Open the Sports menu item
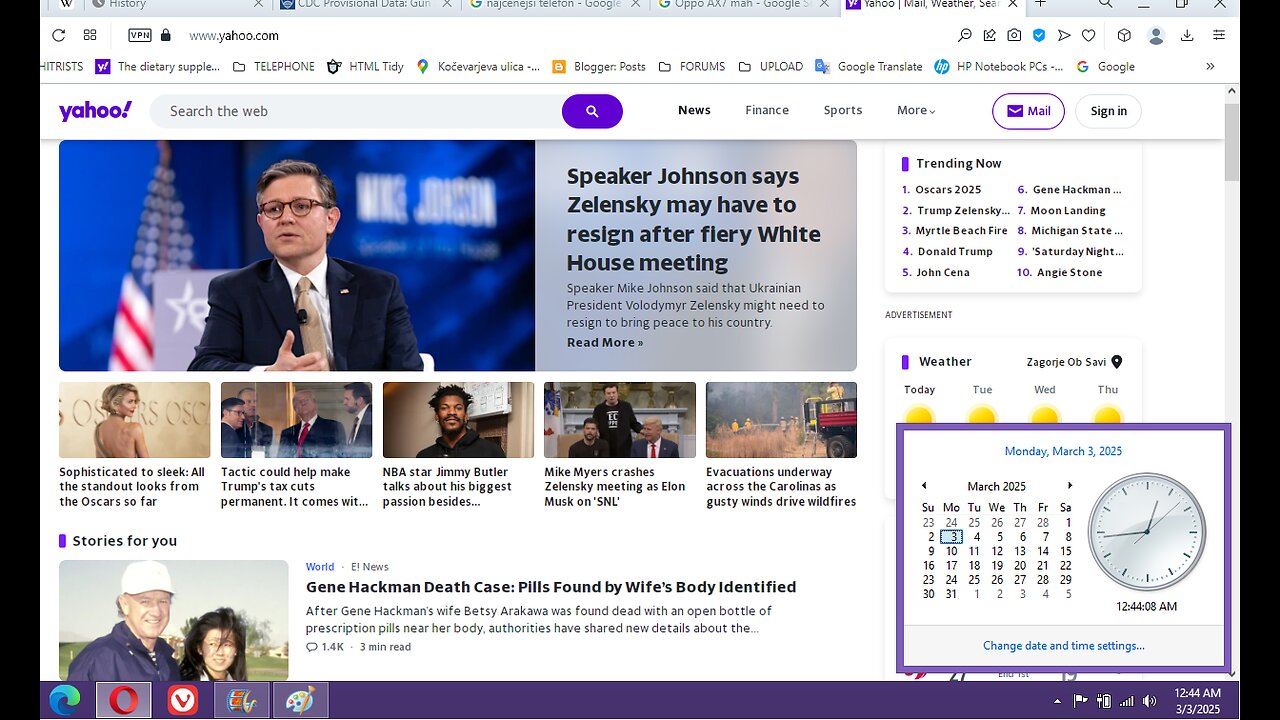 [x=843, y=111]
